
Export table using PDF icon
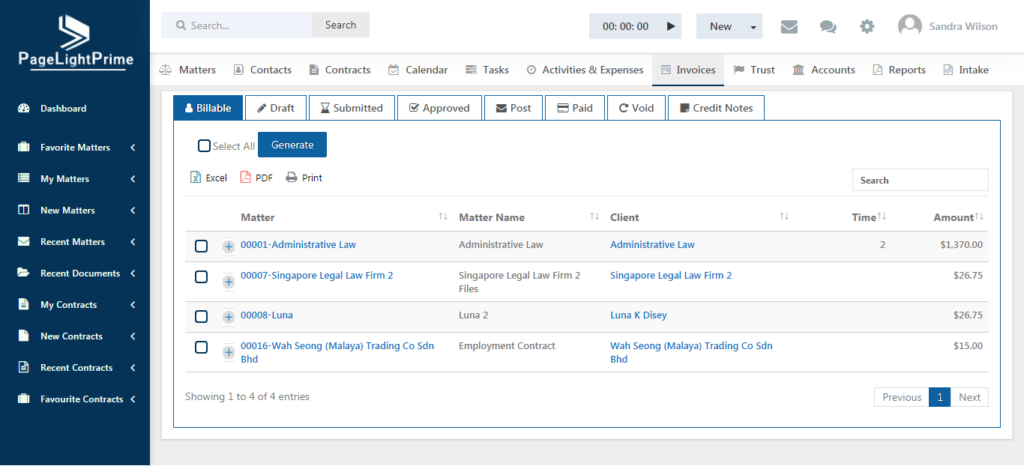pos(246,178)
